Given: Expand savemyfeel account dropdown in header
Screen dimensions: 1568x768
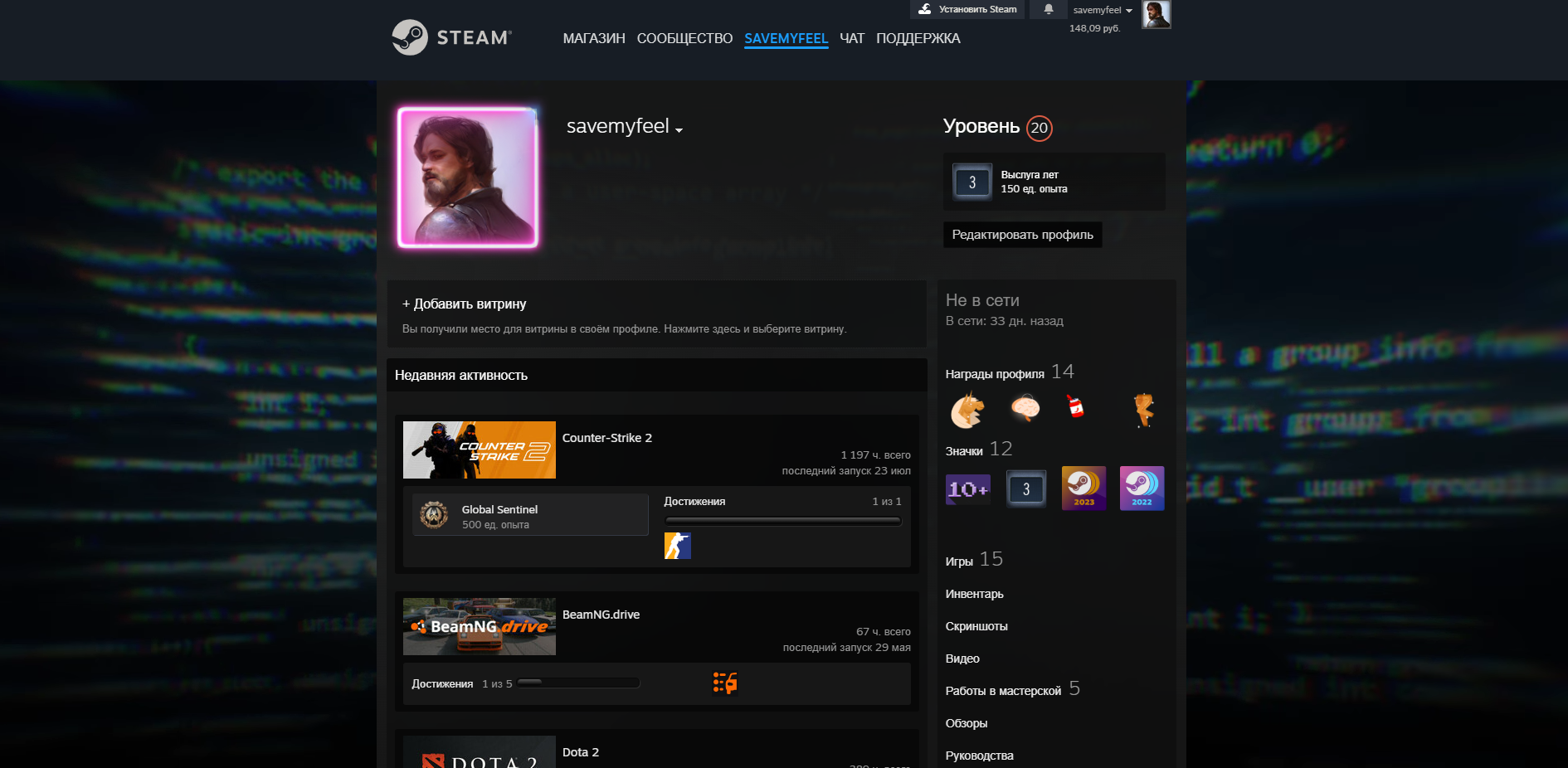Looking at the screenshot, I should pos(1103,10).
